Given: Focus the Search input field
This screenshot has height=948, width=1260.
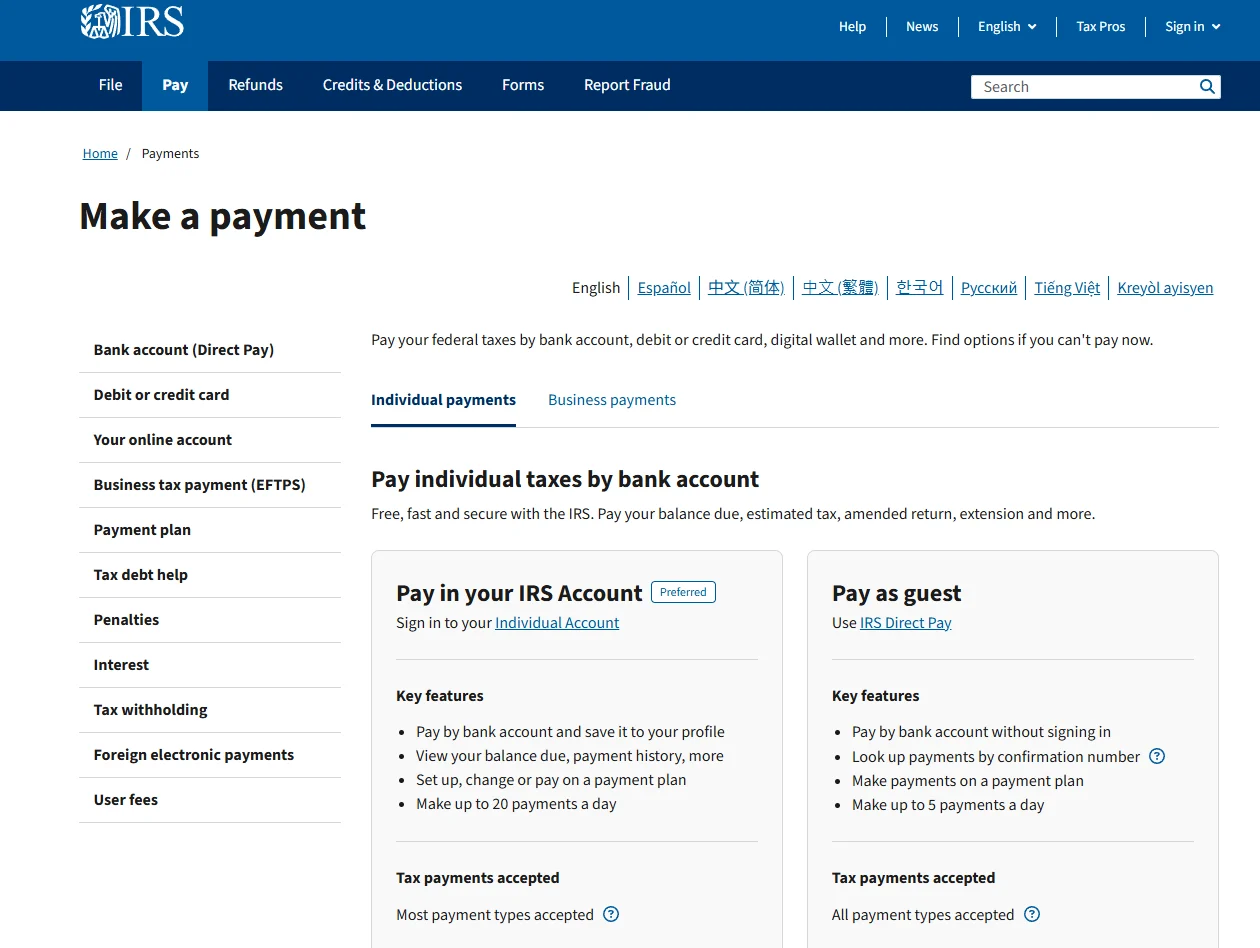Looking at the screenshot, I should click(x=1085, y=87).
